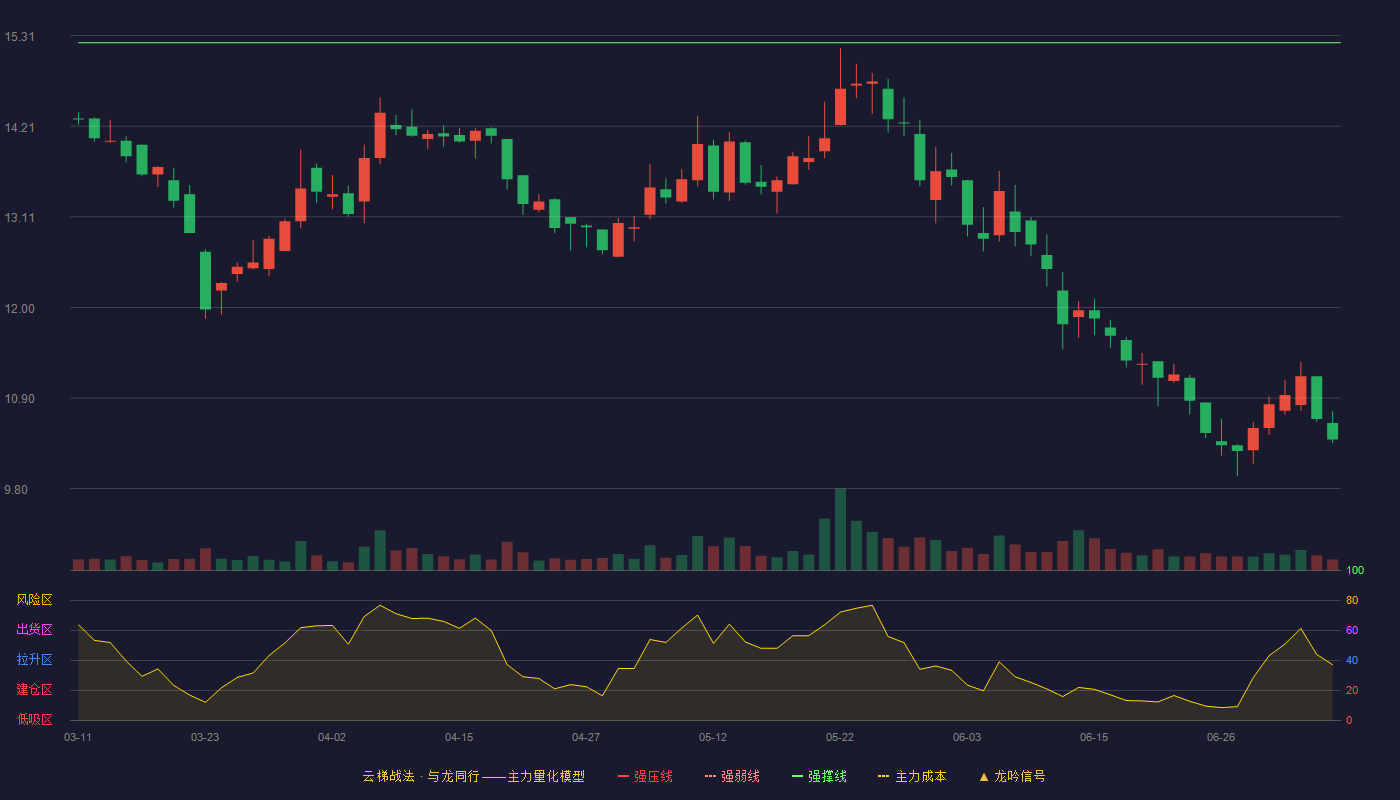Click the 10.90 price axis label
The height and width of the screenshot is (800, 1400).
click(x=19, y=399)
